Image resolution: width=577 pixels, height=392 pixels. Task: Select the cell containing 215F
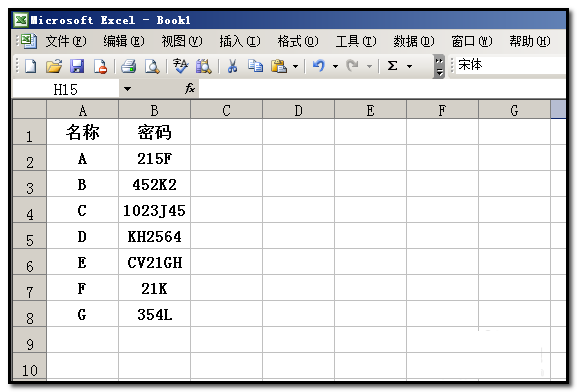(154, 158)
